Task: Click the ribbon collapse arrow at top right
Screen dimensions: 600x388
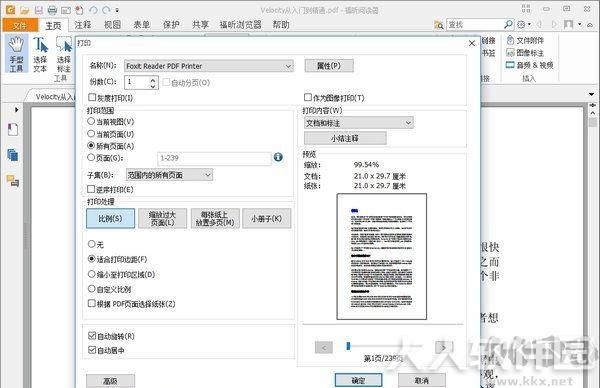Action: [590, 24]
